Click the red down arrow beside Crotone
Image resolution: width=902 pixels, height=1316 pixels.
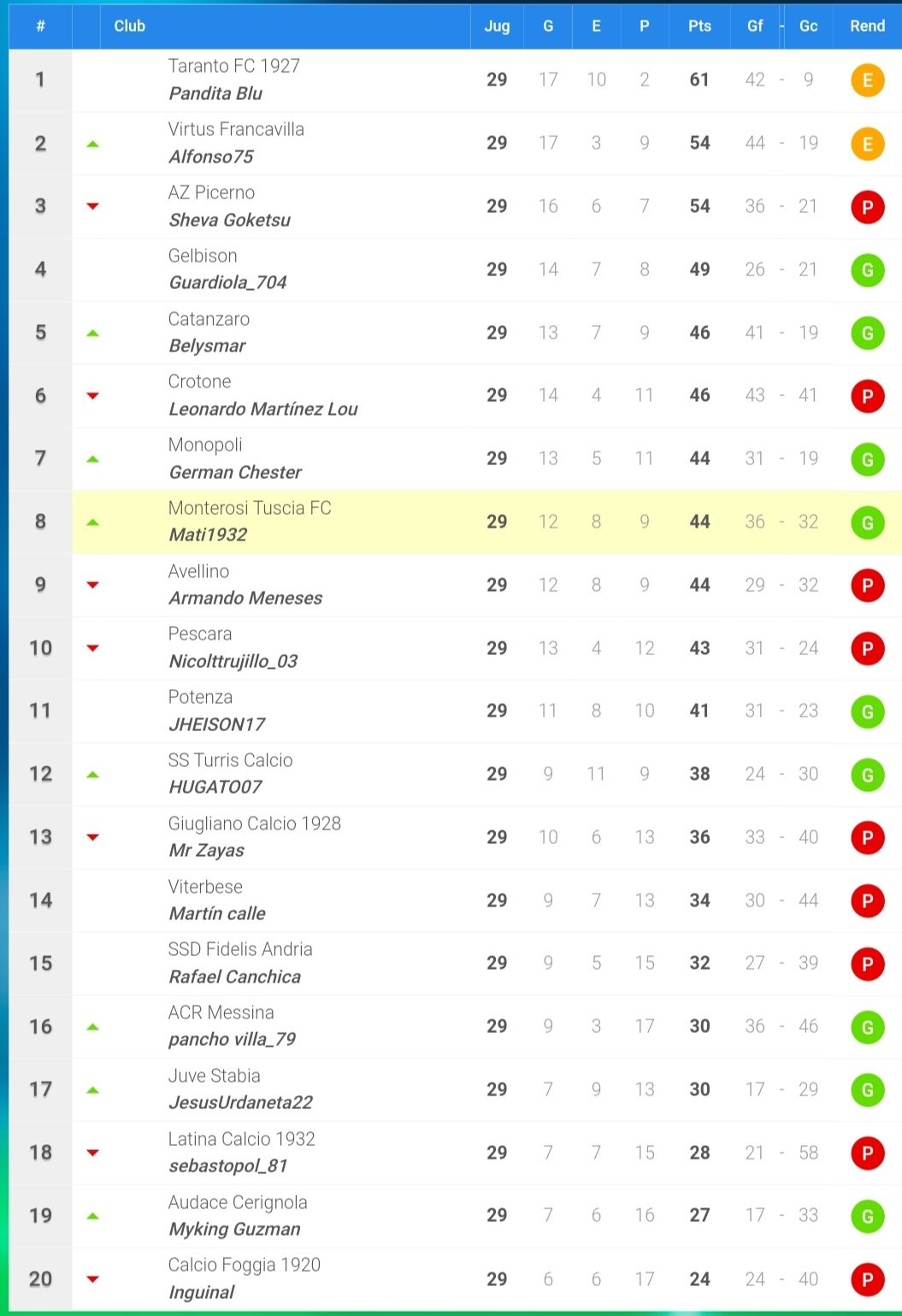click(x=93, y=396)
